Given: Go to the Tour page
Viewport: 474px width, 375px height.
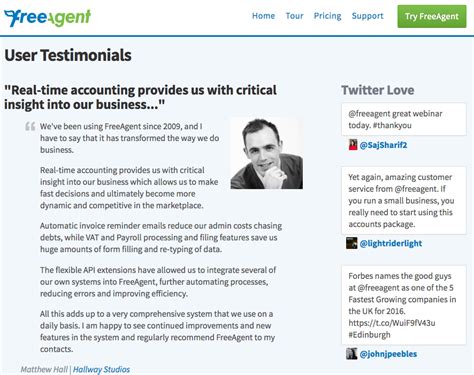Looking at the screenshot, I should (x=294, y=16).
